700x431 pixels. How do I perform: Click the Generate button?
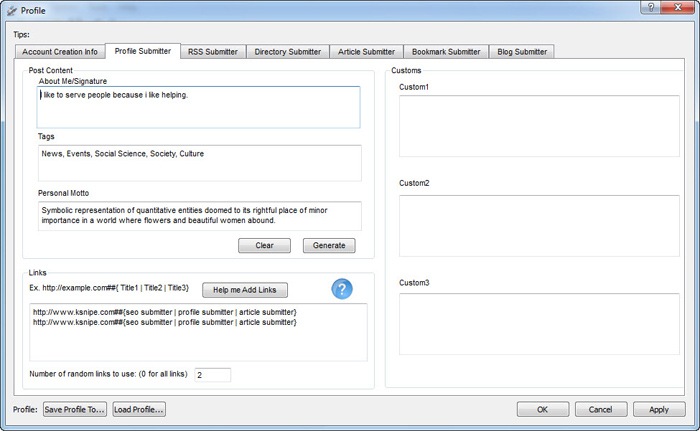pos(329,246)
